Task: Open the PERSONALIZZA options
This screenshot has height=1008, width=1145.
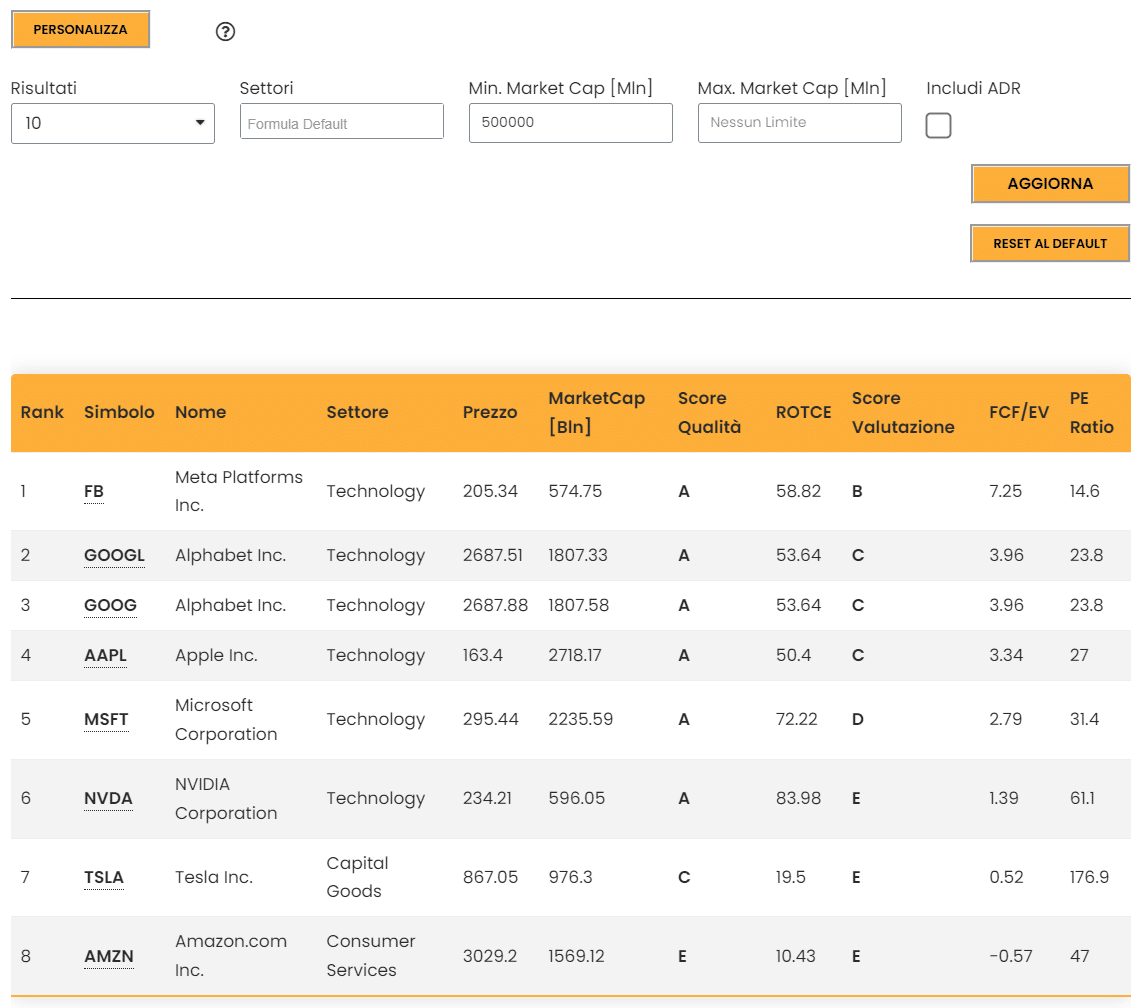Action: tap(80, 29)
